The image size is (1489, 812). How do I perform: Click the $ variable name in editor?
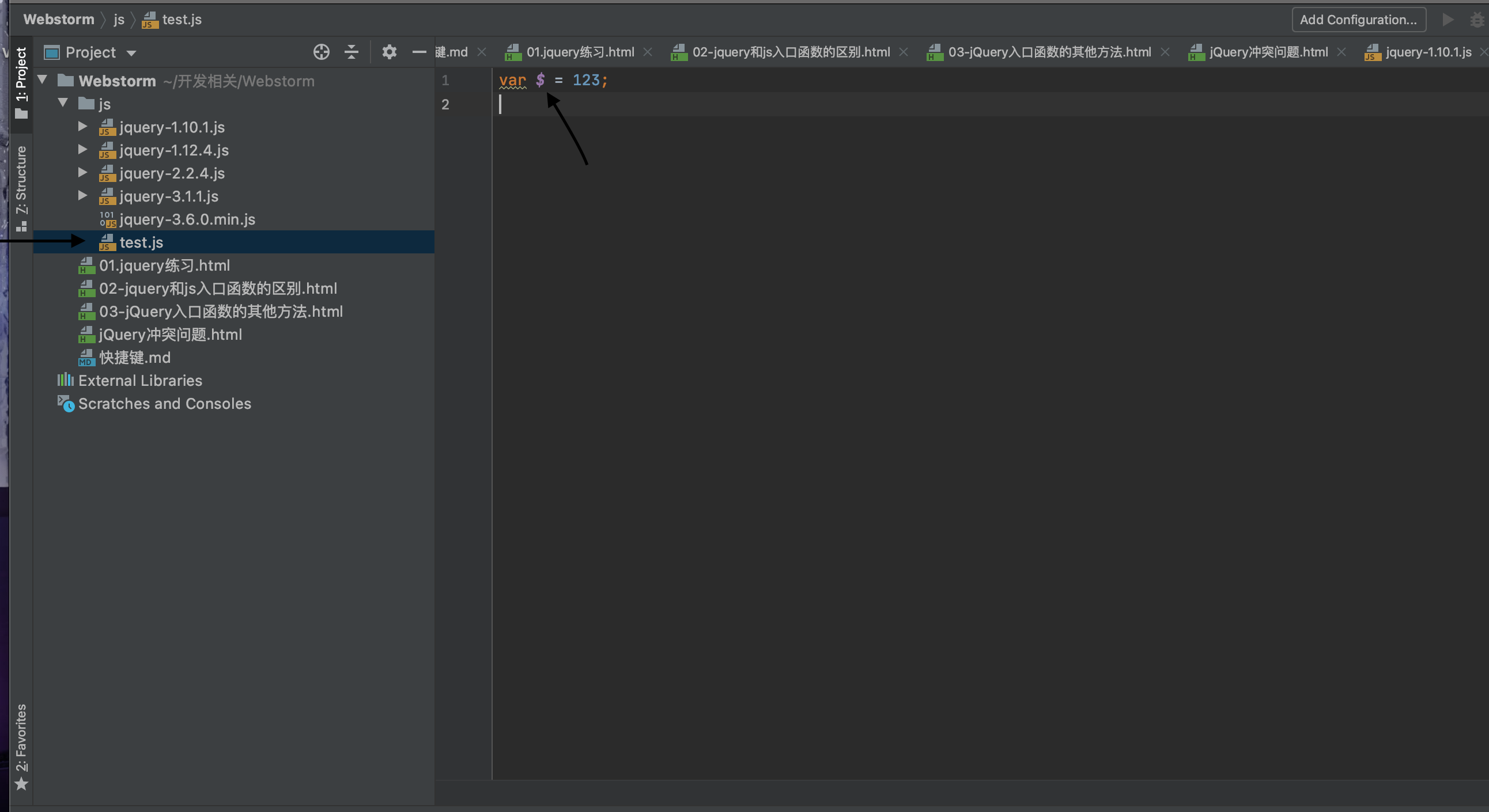tap(541, 80)
